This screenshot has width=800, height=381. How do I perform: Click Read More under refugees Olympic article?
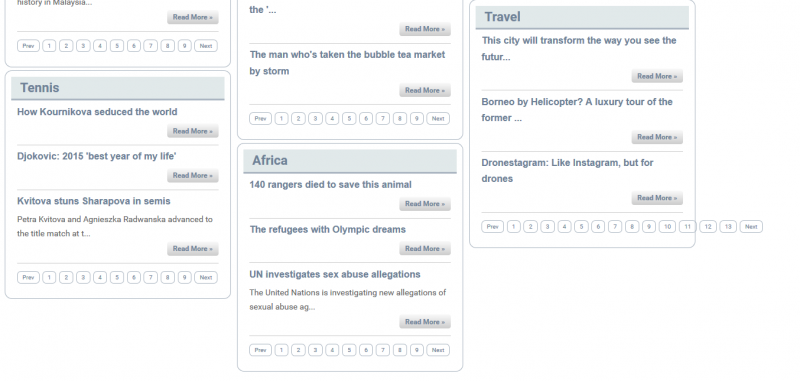click(x=425, y=249)
